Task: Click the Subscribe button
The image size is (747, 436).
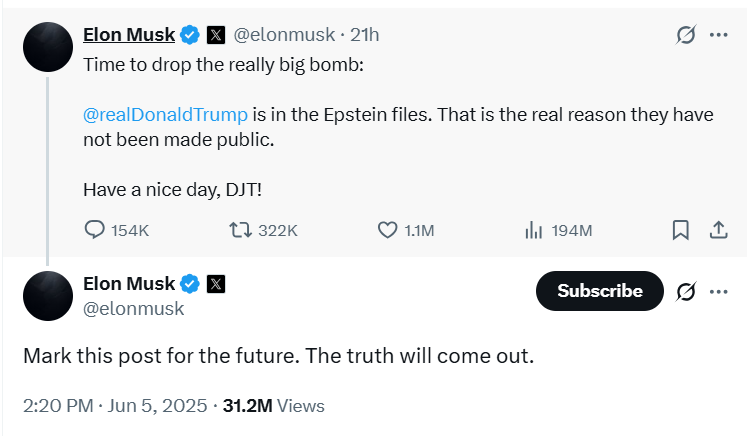Action: (x=600, y=291)
